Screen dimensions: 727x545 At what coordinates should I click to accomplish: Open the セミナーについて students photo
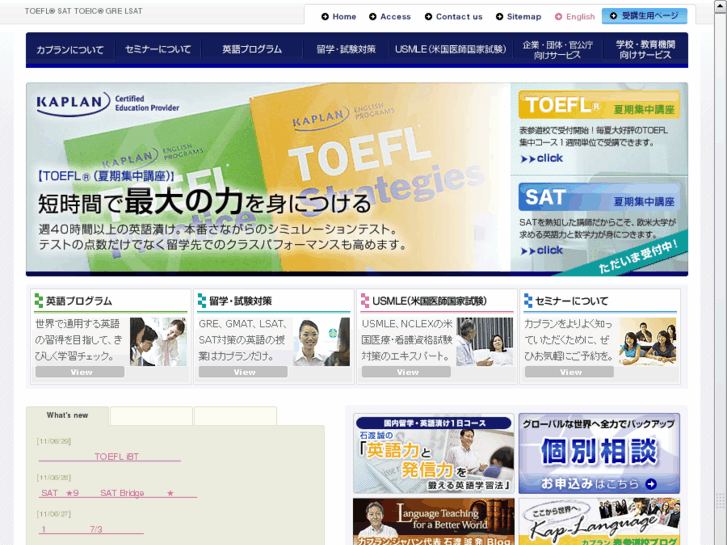pyautogui.click(x=648, y=342)
